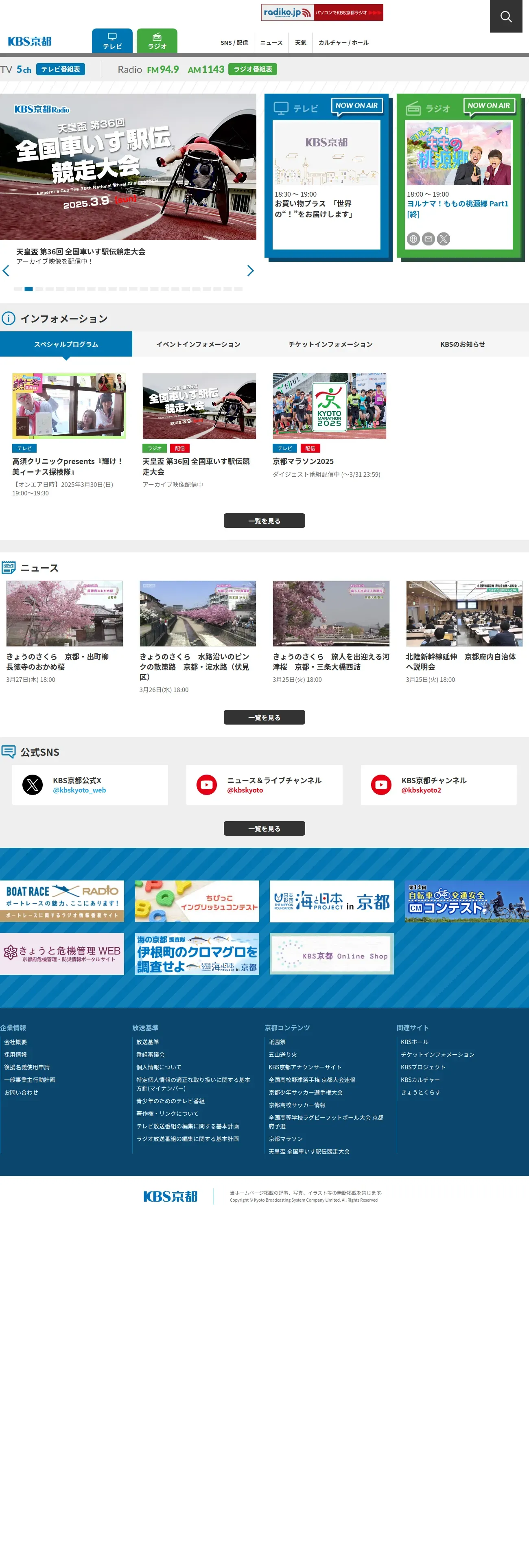529x1568 pixels.
Task: Open 高須クリニック presents program thumbnail
Action: point(69,406)
